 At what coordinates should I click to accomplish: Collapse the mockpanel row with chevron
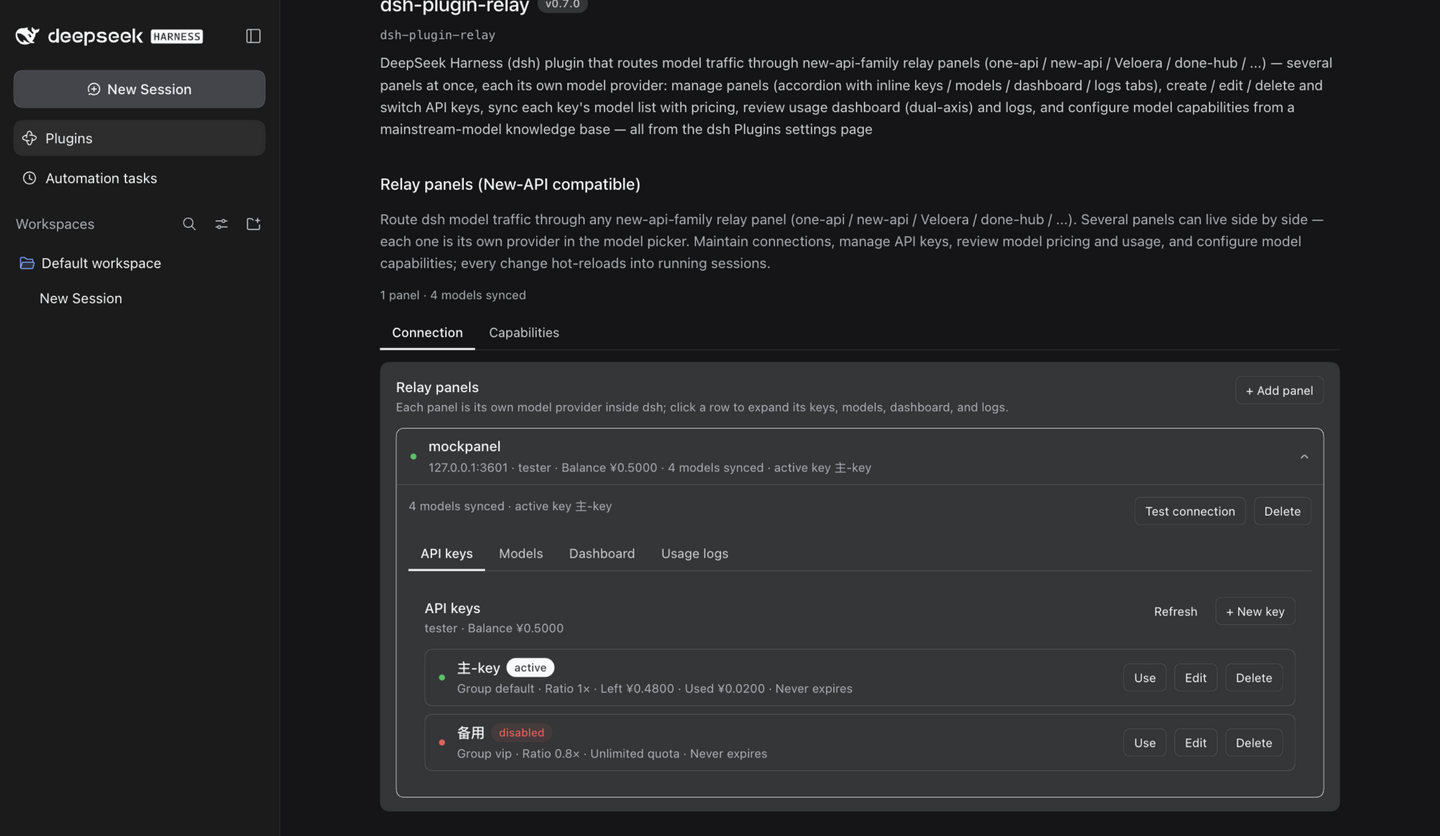(1304, 457)
